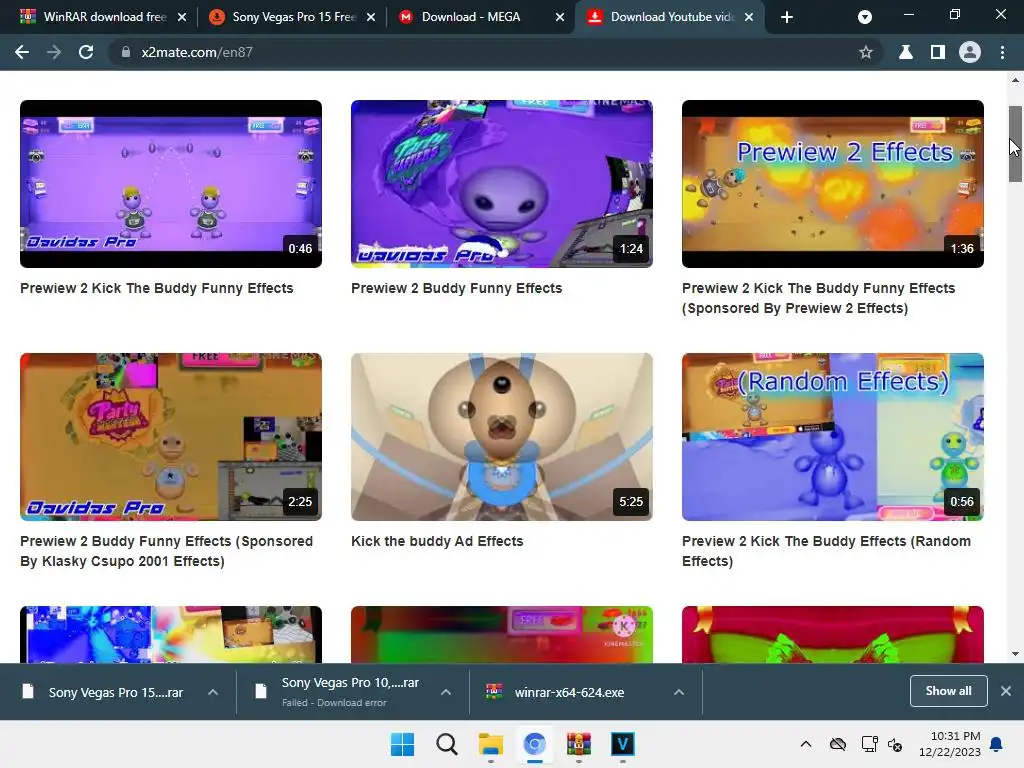This screenshot has width=1024, height=768.
Task: Bookmark this page with the star
Action: pyautogui.click(x=865, y=52)
